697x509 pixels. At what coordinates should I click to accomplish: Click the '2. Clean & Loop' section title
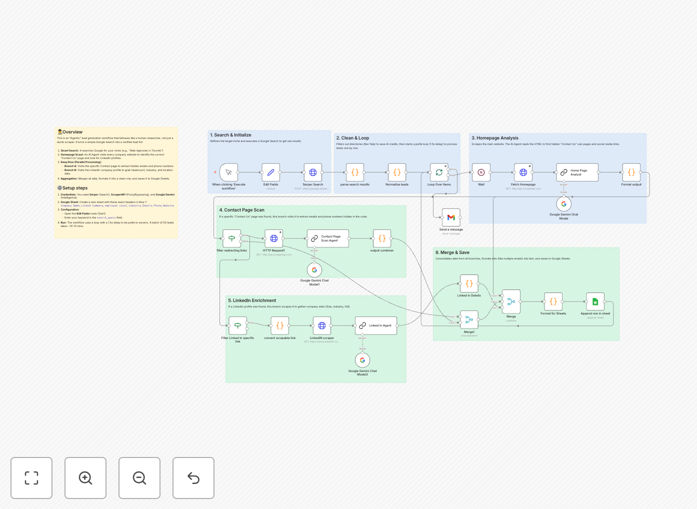(353, 138)
